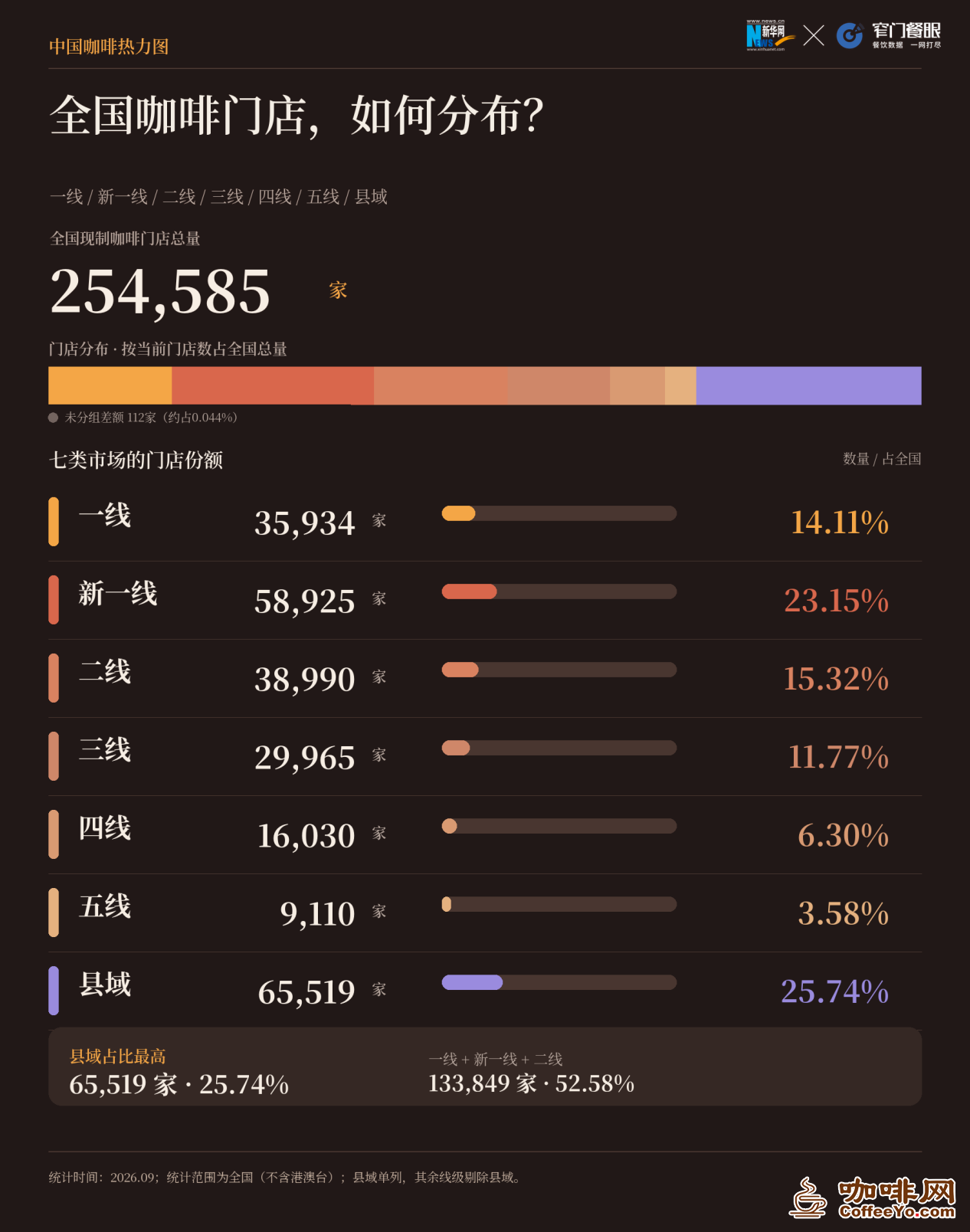
Task: Click the 五线 progress bar
Action: coord(559,904)
